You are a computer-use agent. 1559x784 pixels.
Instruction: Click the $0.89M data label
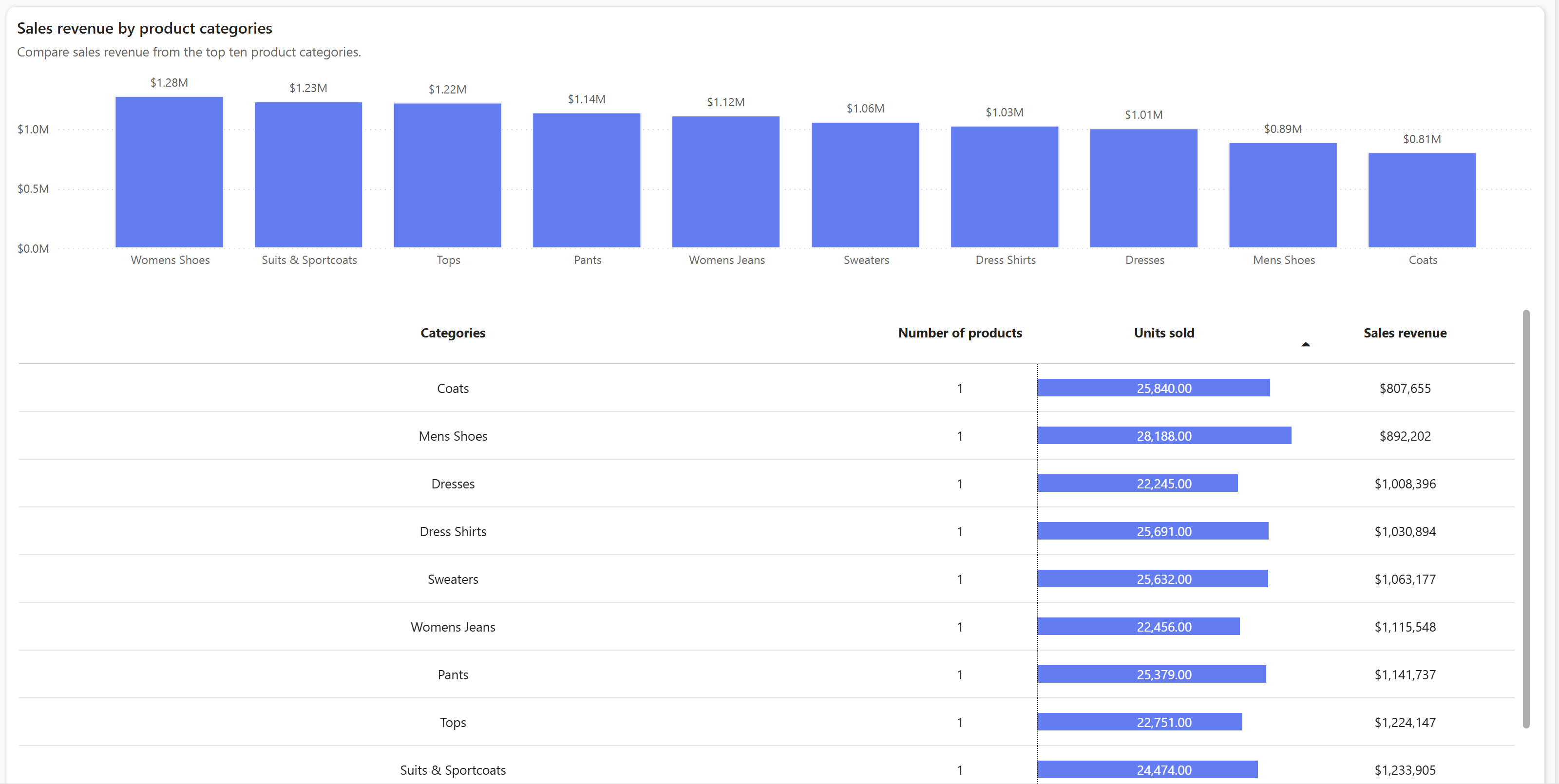(x=1283, y=129)
